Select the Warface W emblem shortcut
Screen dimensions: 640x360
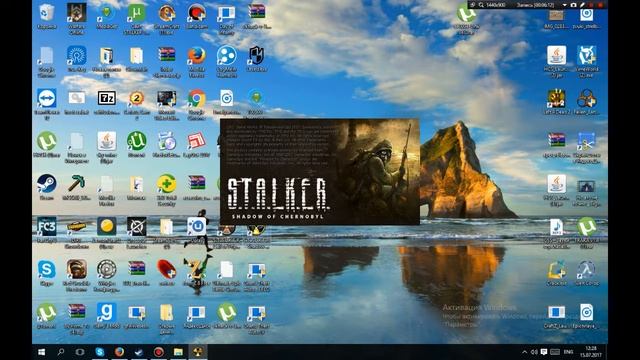(76, 13)
